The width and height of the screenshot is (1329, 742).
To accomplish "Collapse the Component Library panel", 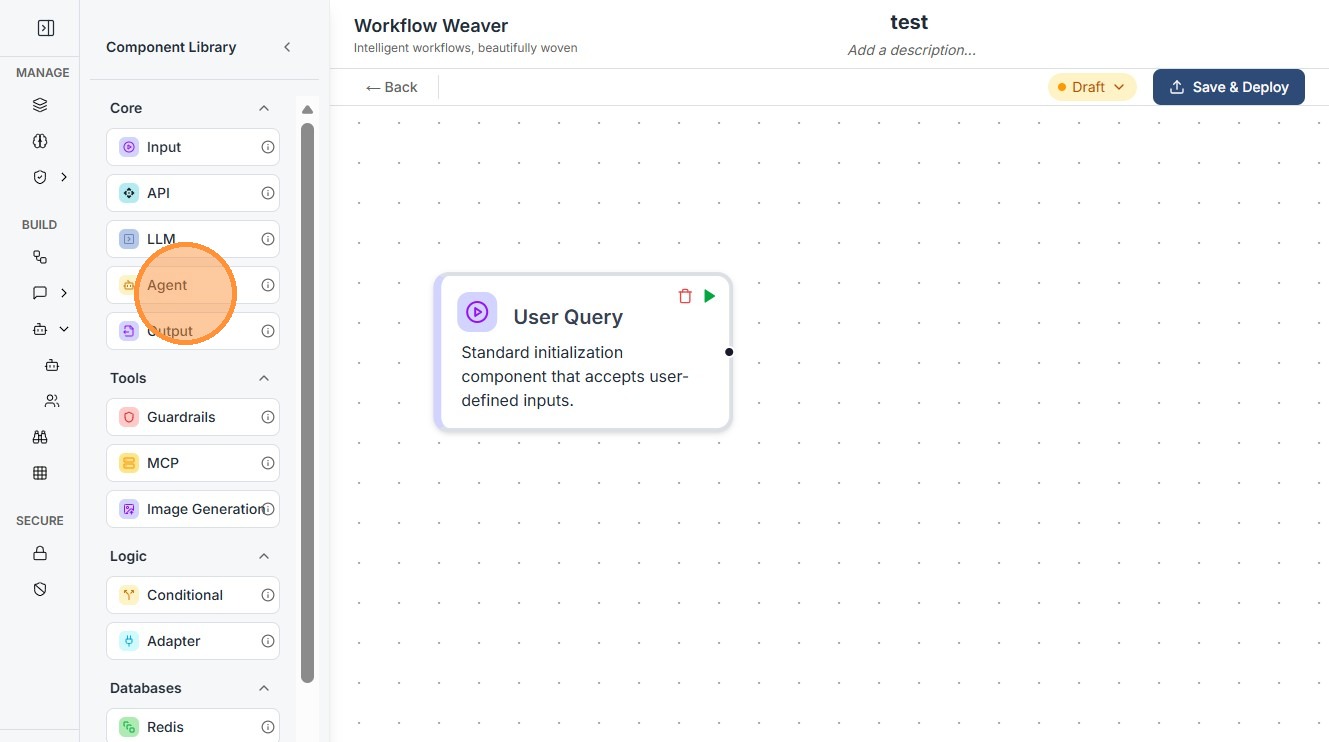I will [287, 47].
